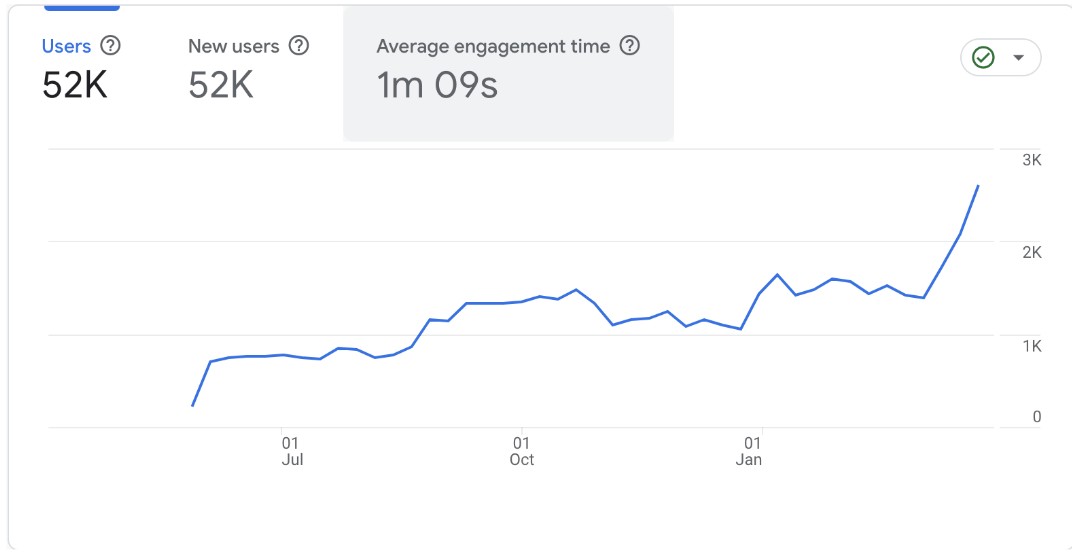Select the Average engagement time tab
This screenshot has height=550, width=1072.
(x=509, y=74)
